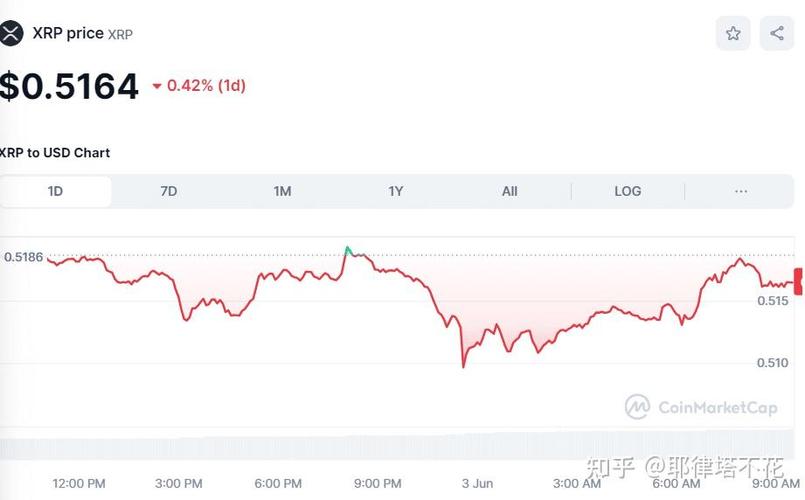
Task: Share XRP price page via share icon
Action: [x=777, y=33]
